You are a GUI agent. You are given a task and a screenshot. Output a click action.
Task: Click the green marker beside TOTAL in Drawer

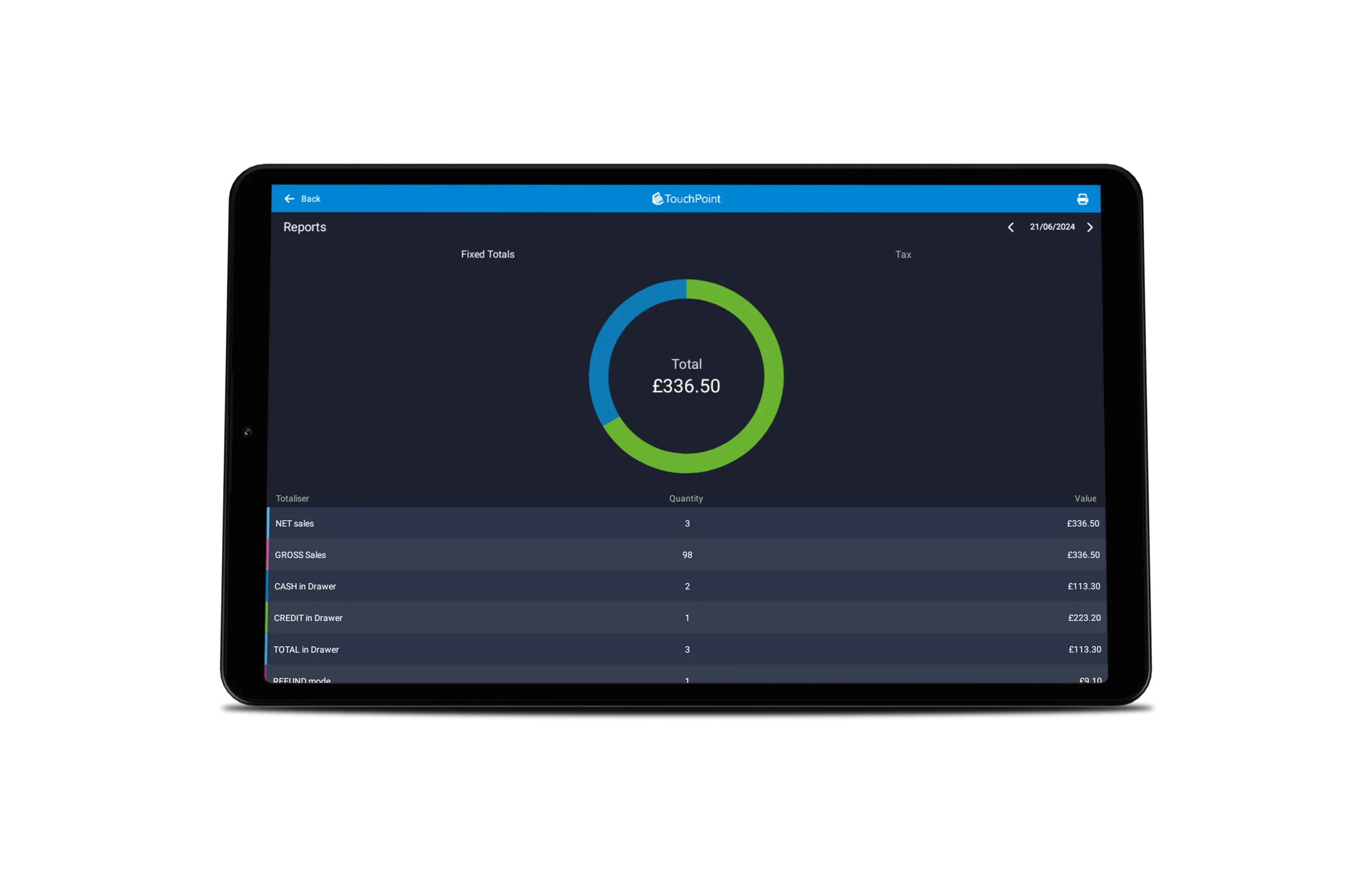268,649
